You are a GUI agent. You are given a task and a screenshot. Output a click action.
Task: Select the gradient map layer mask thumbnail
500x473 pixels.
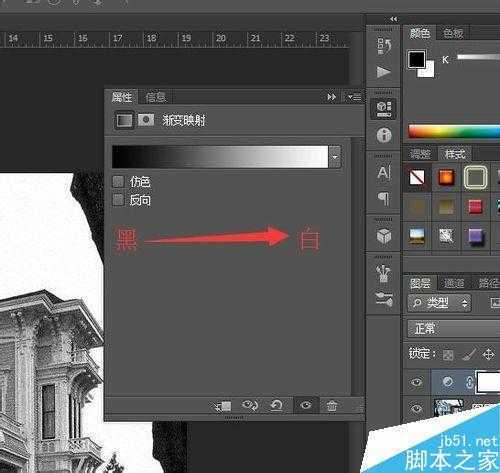489,382
